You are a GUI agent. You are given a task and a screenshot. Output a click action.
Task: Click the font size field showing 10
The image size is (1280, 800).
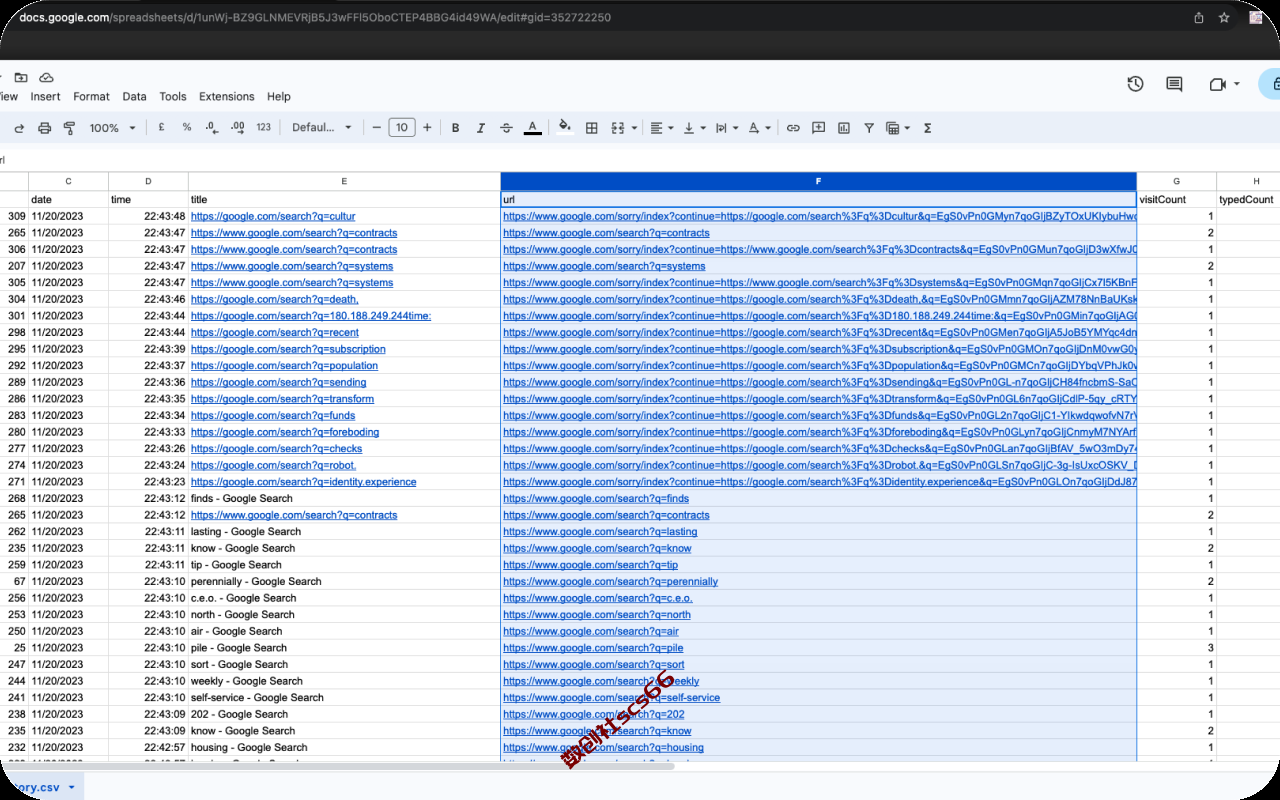click(402, 128)
